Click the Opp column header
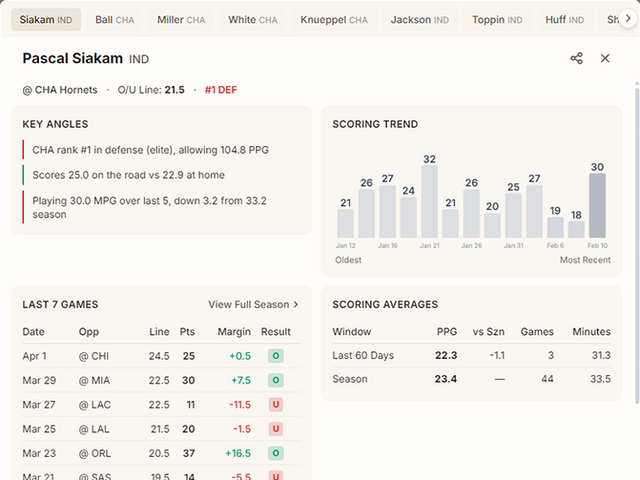This screenshot has height=480, width=640. tap(89, 332)
